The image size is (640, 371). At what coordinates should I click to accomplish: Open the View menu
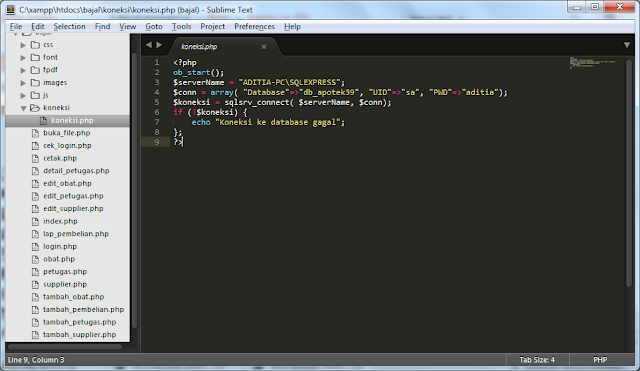[x=128, y=27]
